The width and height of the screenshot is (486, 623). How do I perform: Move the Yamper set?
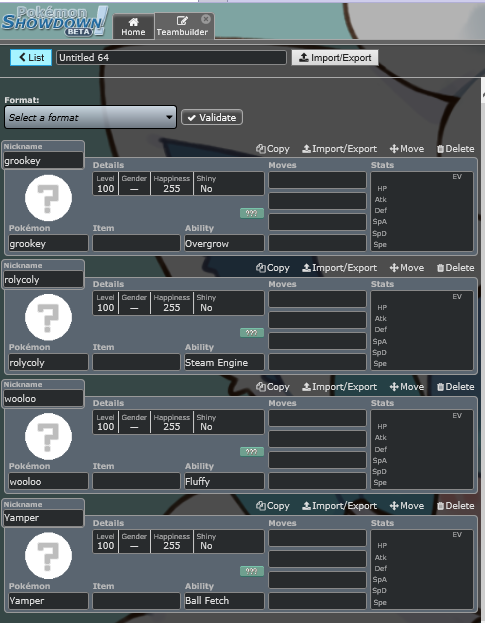click(x=407, y=506)
